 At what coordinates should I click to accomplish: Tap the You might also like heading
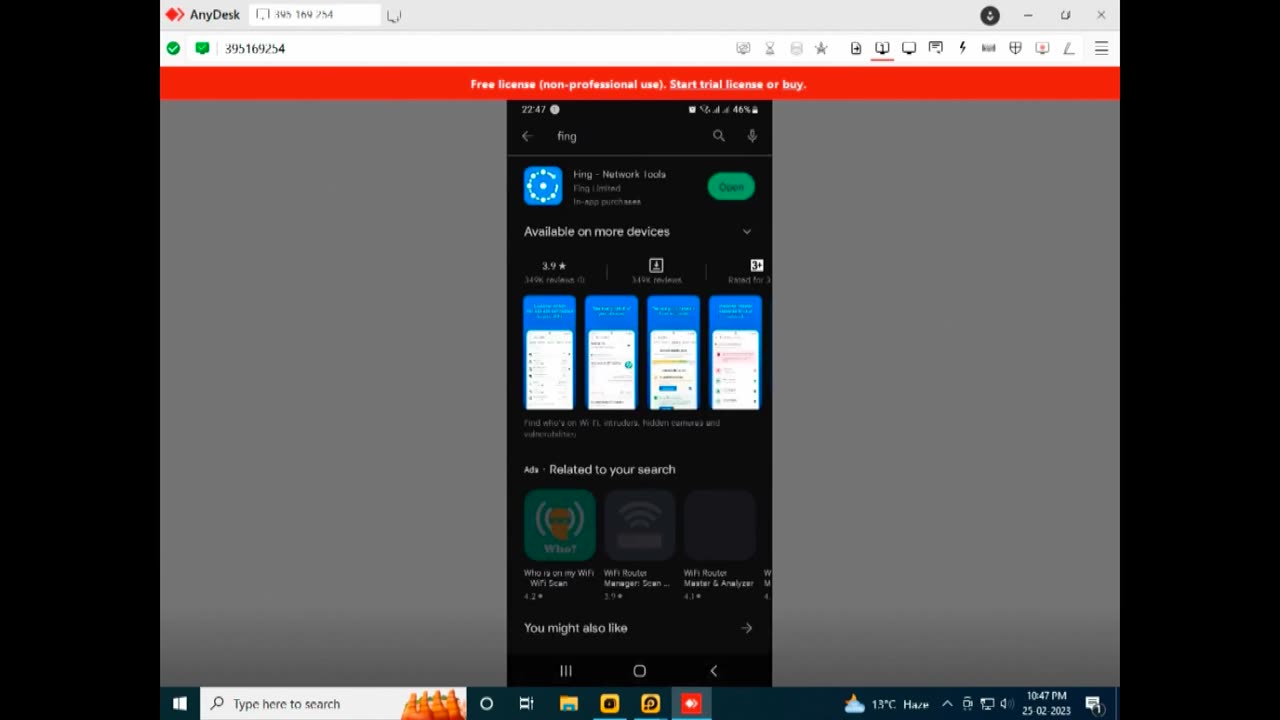point(576,628)
